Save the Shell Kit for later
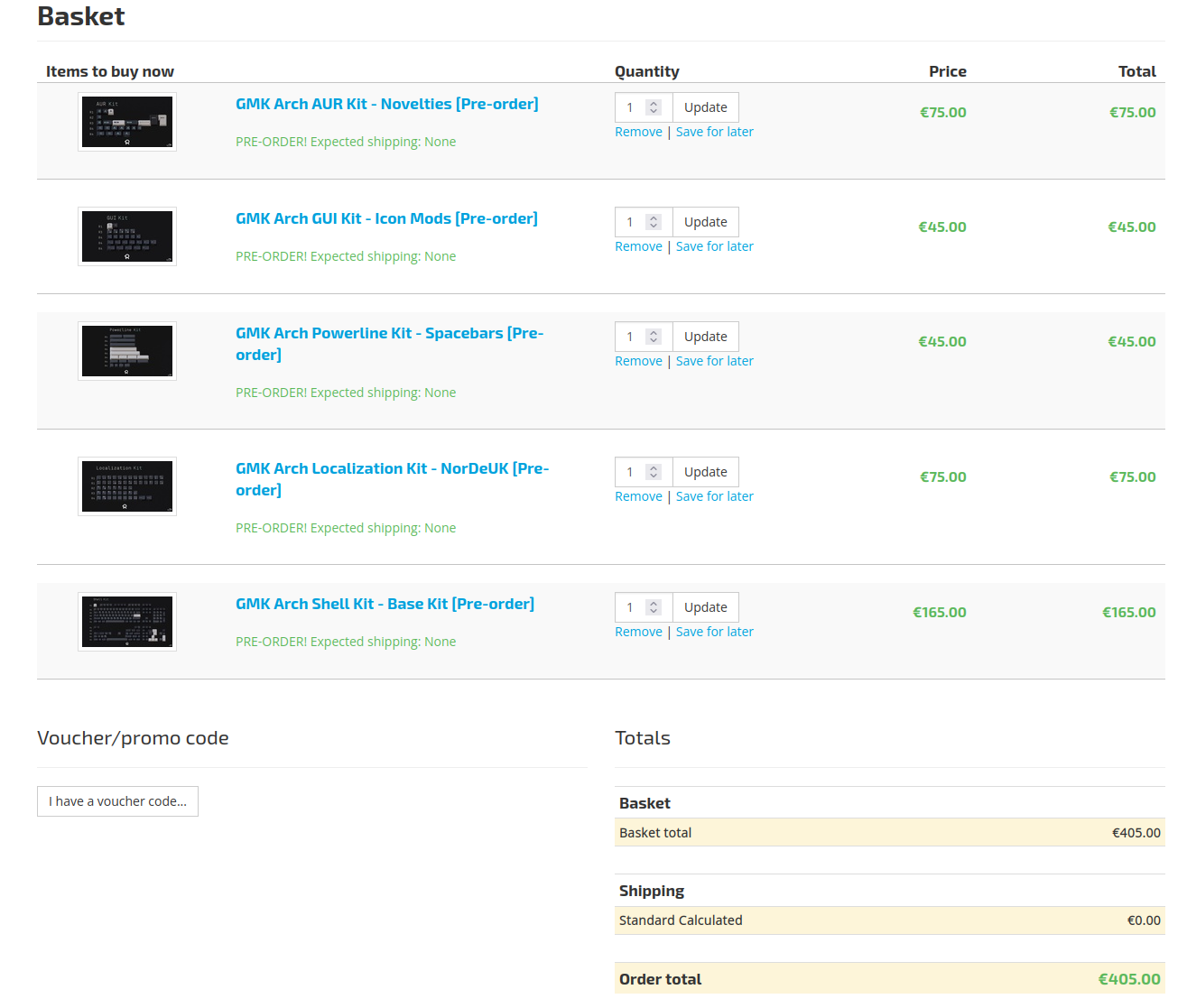The image size is (1187, 1008). [715, 632]
